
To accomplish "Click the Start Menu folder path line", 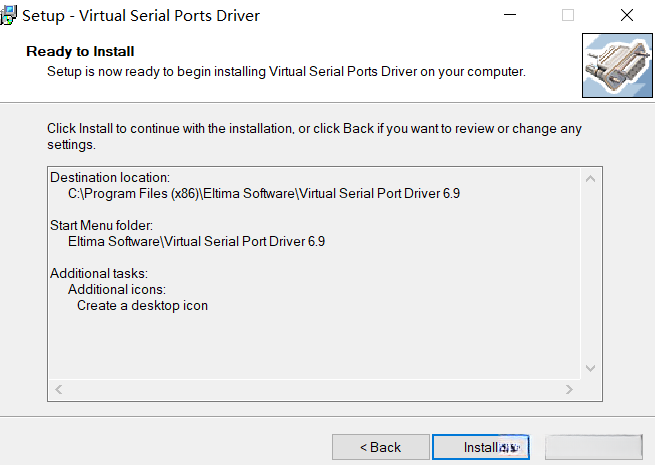I will click(x=196, y=241).
